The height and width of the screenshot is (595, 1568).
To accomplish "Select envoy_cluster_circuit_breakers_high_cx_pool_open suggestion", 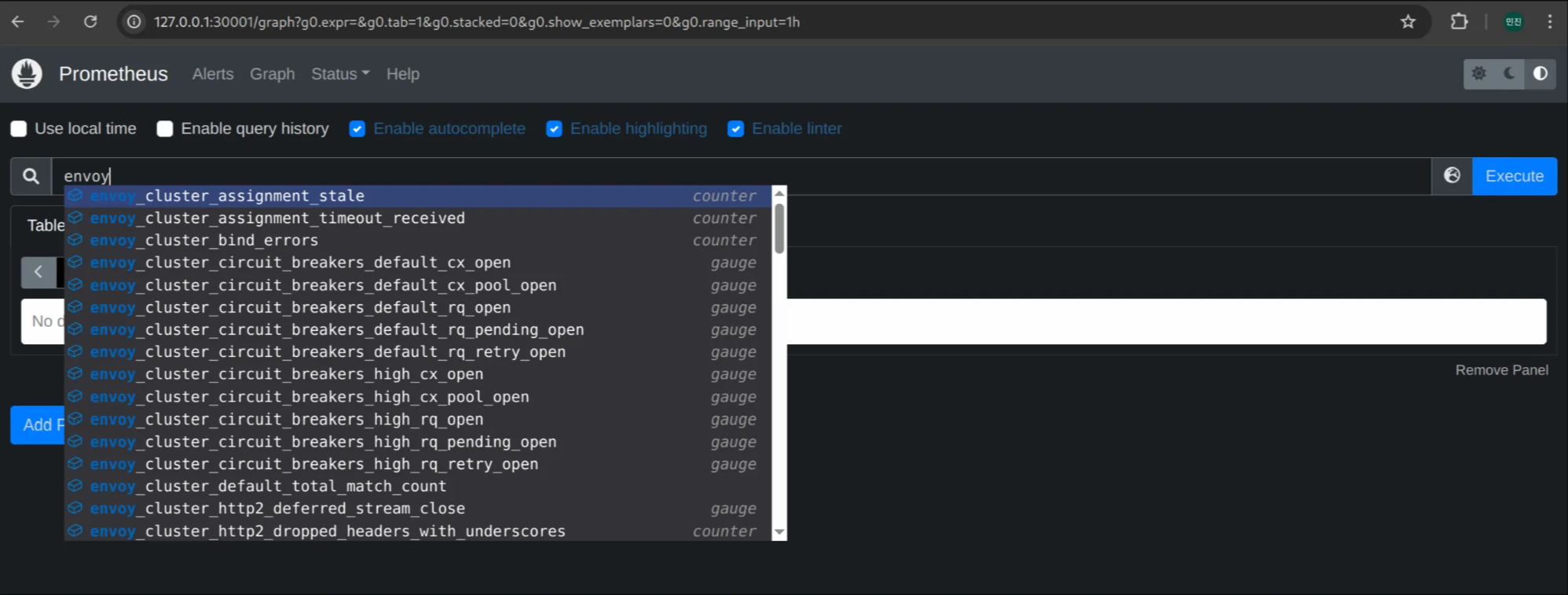I will [418, 397].
